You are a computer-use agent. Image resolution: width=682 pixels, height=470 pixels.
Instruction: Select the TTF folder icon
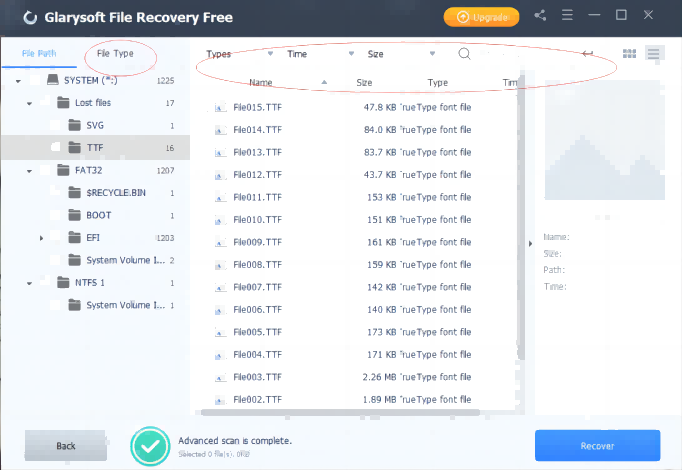point(74,147)
